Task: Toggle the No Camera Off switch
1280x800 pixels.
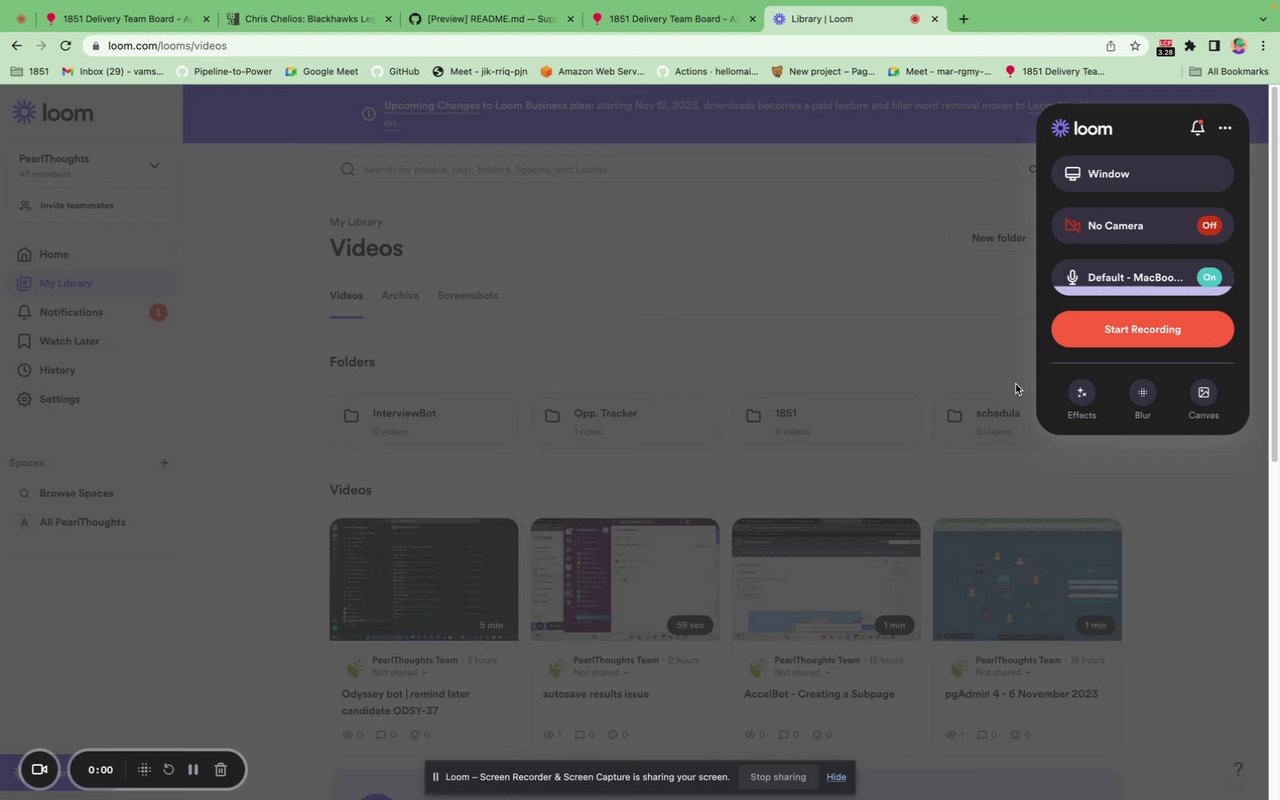Action: pyautogui.click(x=1209, y=226)
